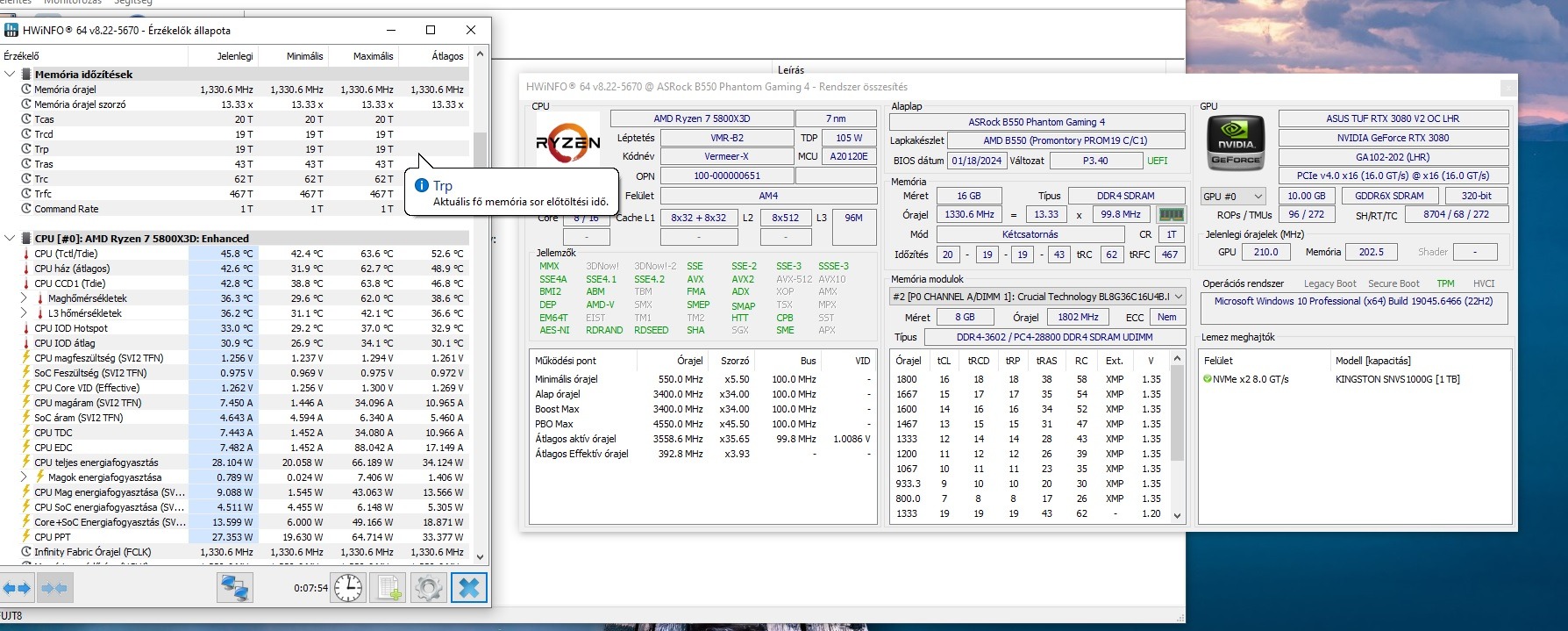Image resolution: width=1568 pixels, height=631 pixels.
Task: Click the ASRock B550 Phantom Gaming 4 field
Action: pyautogui.click(x=1037, y=122)
